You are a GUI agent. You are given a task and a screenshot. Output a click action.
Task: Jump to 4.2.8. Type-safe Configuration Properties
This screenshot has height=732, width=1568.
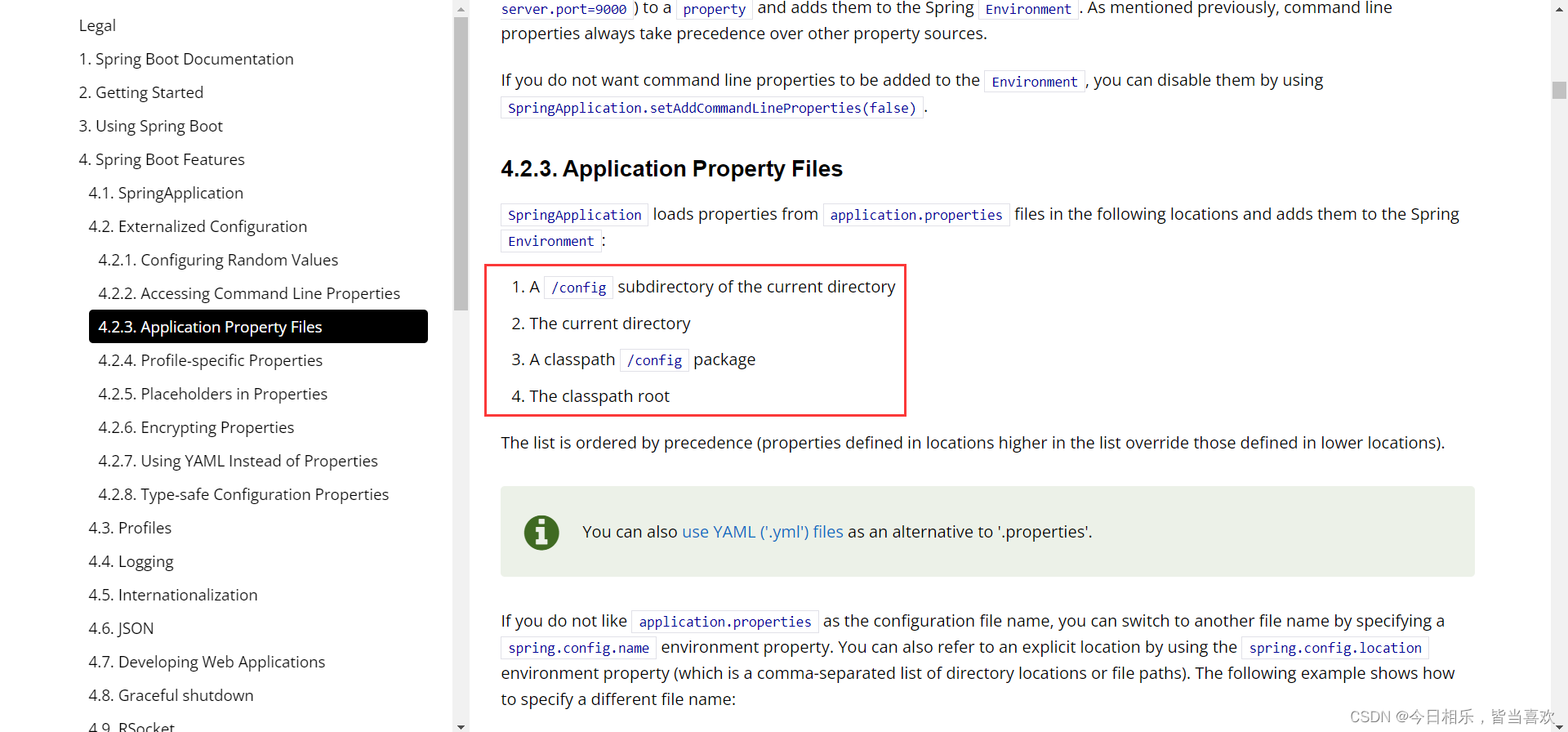click(x=243, y=494)
